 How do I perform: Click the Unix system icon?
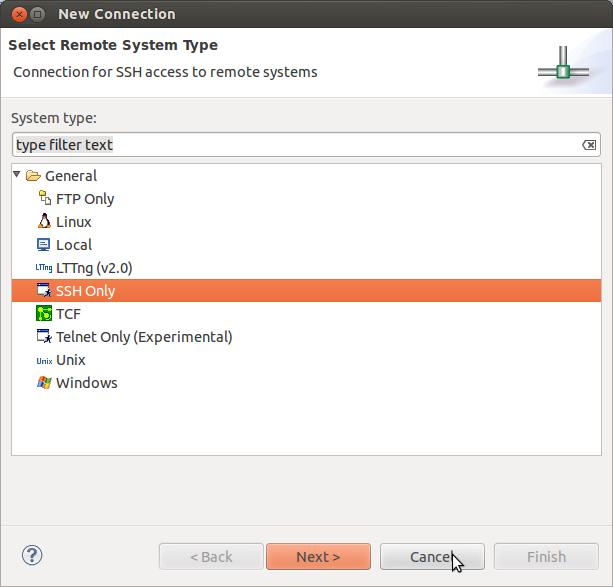(44, 360)
